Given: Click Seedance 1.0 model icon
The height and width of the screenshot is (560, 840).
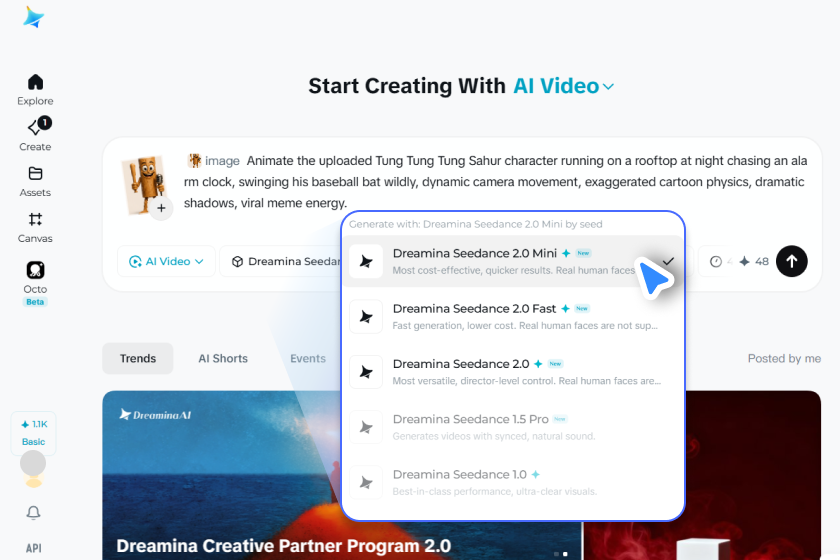Looking at the screenshot, I should coord(366,482).
